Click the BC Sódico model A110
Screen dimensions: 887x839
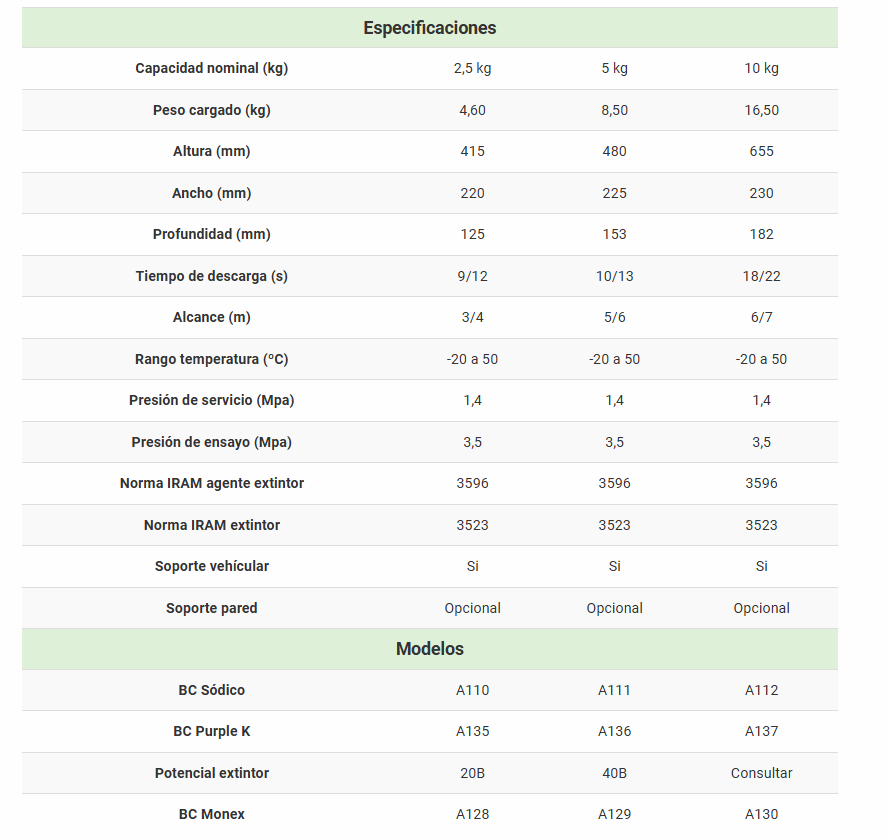click(x=472, y=690)
